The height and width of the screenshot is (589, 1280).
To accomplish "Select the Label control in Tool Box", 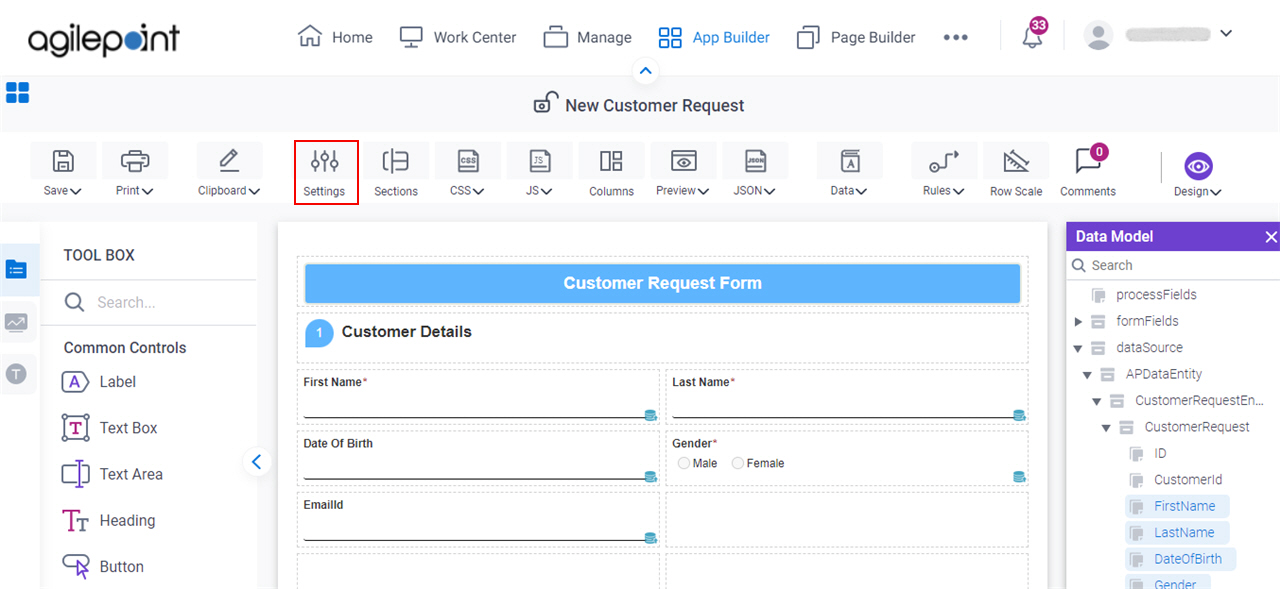I will 99,382.
